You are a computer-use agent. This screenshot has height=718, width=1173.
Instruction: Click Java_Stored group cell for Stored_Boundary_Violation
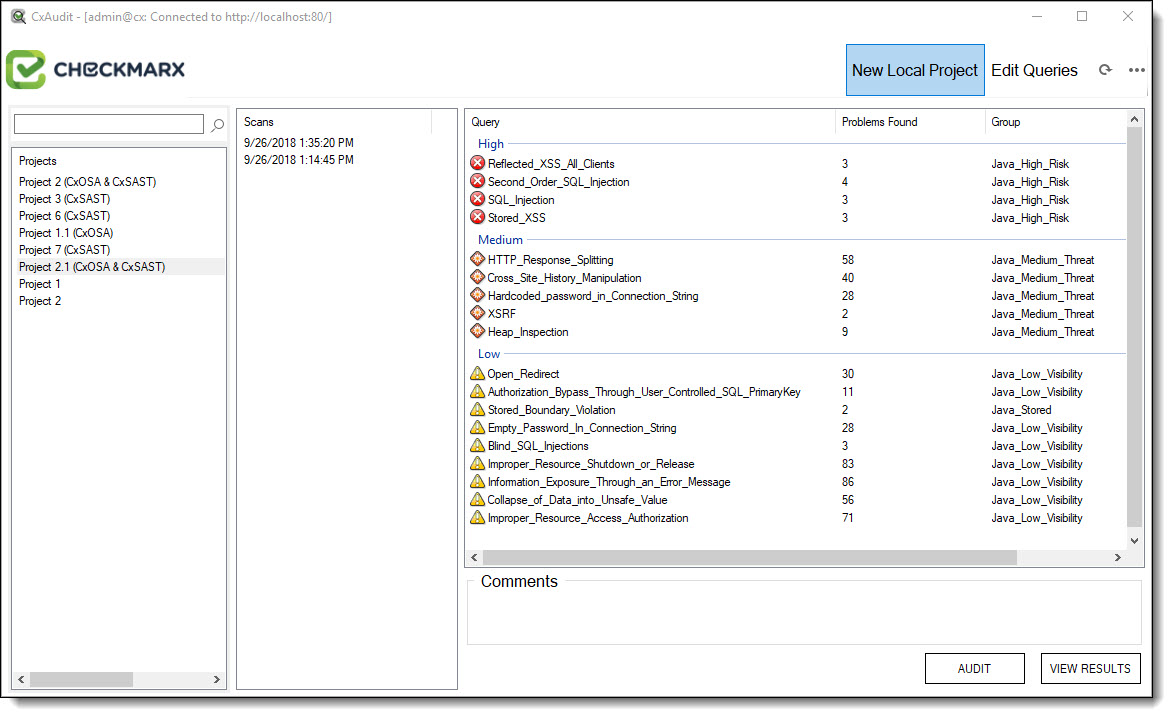(1021, 410)
